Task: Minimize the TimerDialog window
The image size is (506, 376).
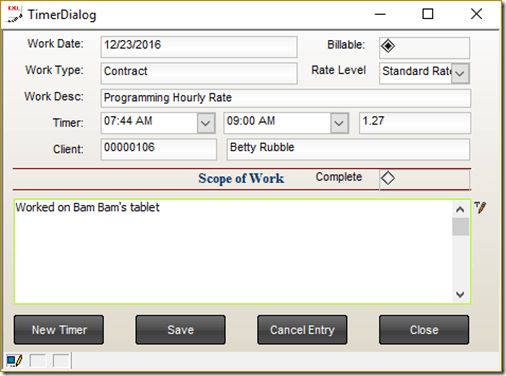Action: point(380,14)
